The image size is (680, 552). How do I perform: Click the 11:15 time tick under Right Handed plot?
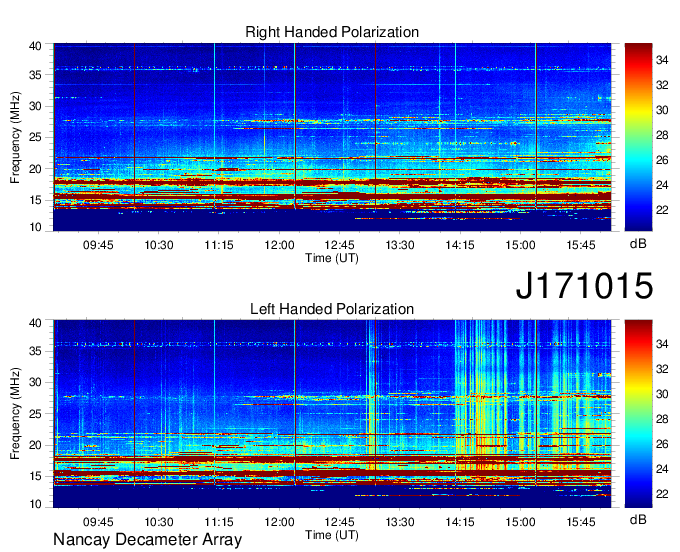point(219,245)
